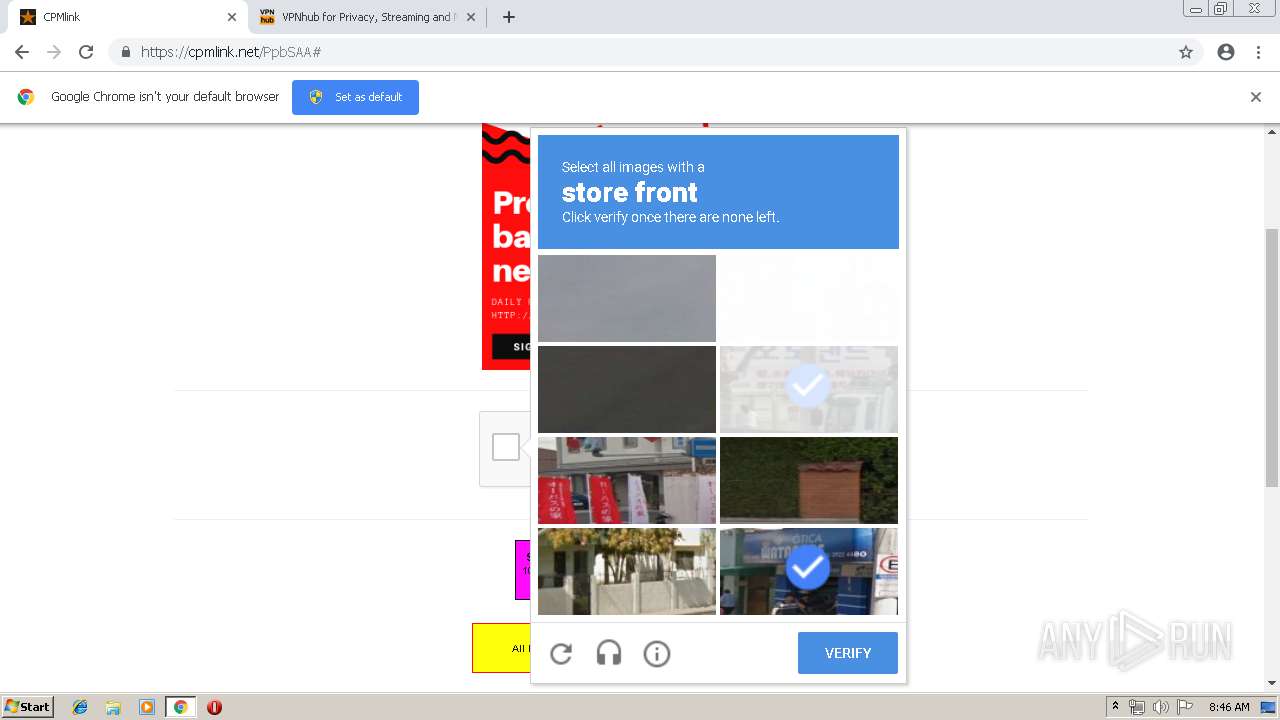The image size is (1280, 720).
Task: Show hidden tray icons arrow
Action: [1115, 707]
